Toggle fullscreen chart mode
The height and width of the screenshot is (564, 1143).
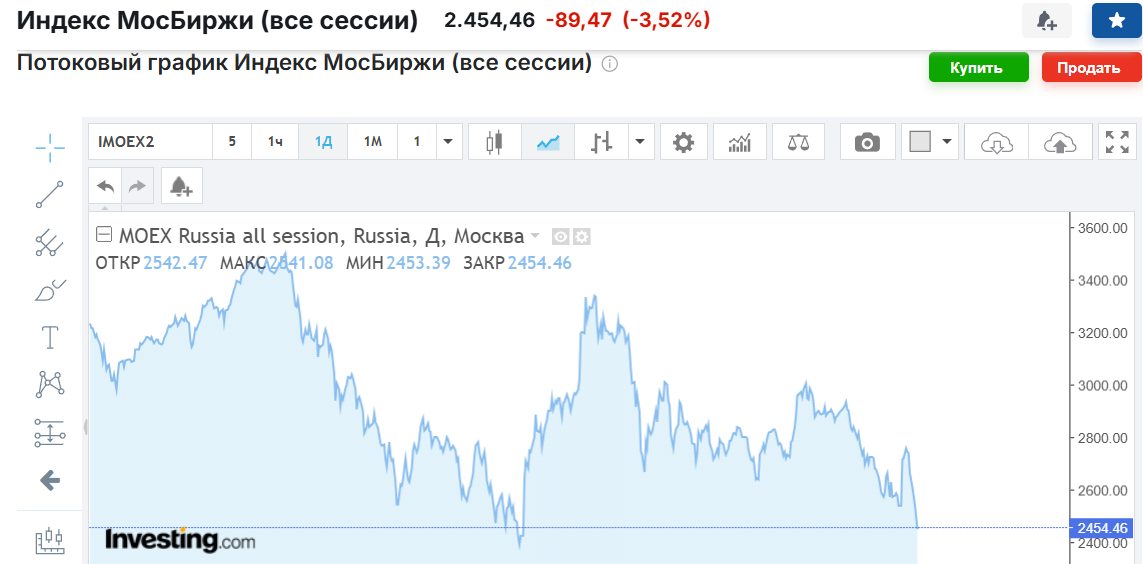click(1116, 141)
